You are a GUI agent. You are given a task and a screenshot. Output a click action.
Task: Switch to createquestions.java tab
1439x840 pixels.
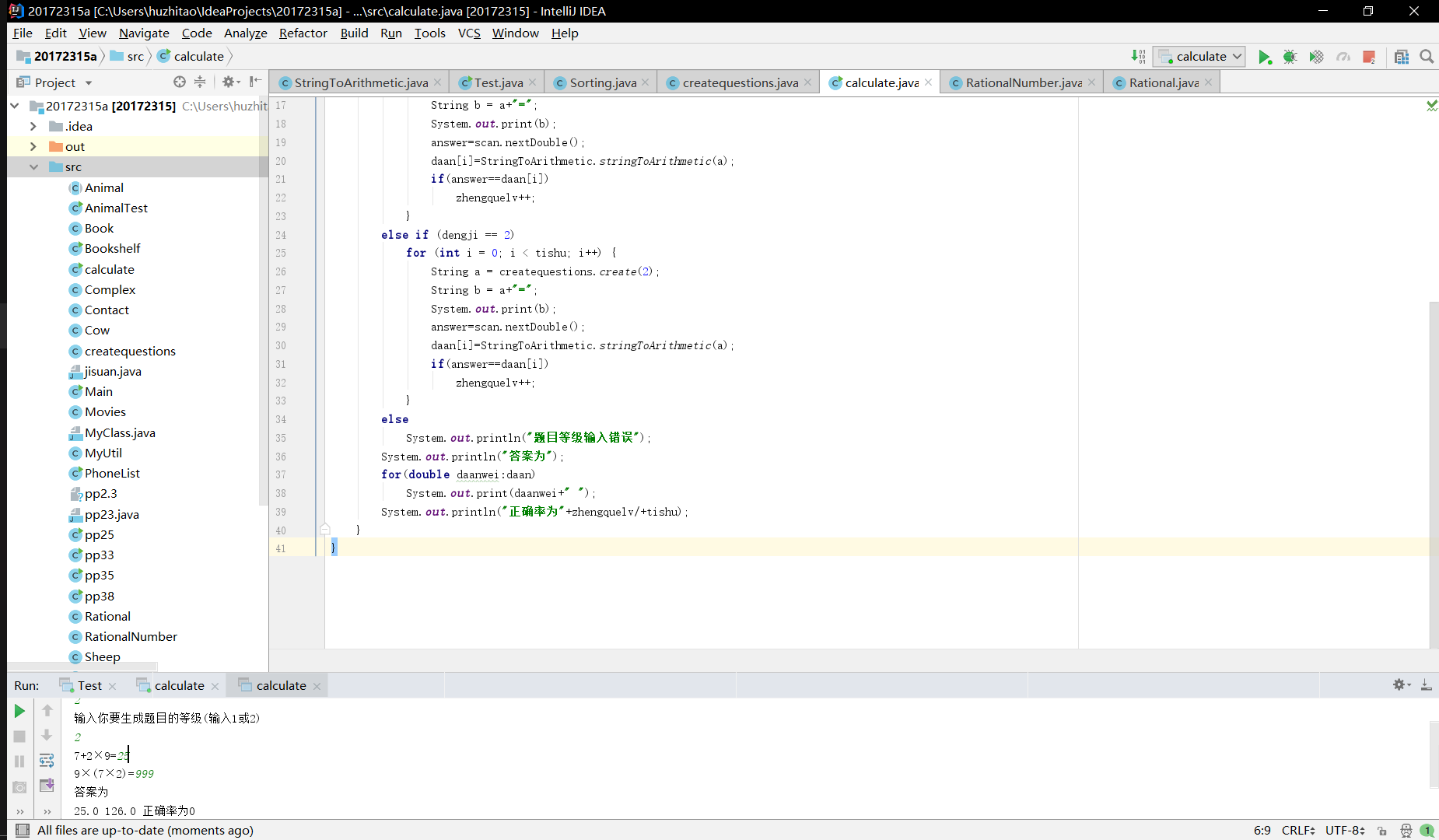click(741, 82)
